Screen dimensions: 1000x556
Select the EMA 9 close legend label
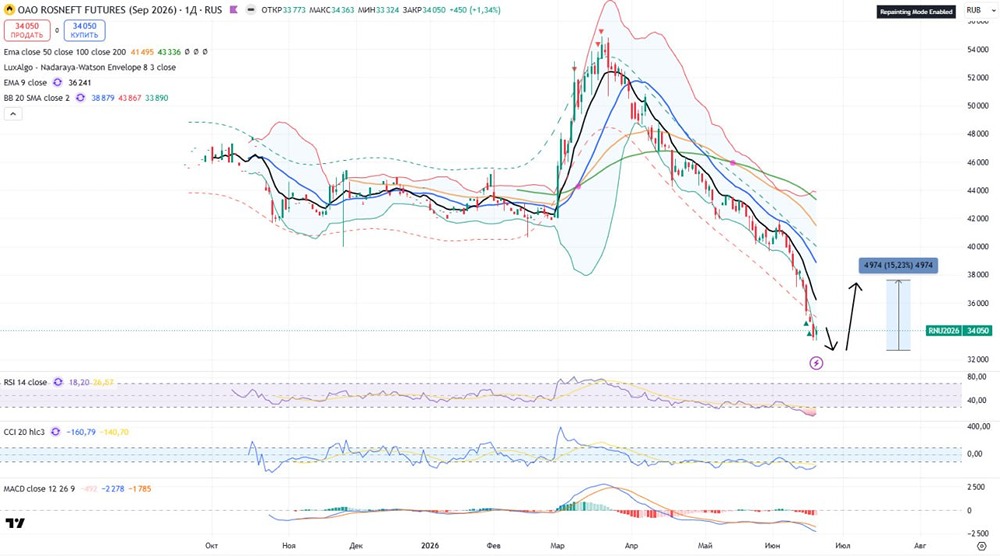(25, 82)
